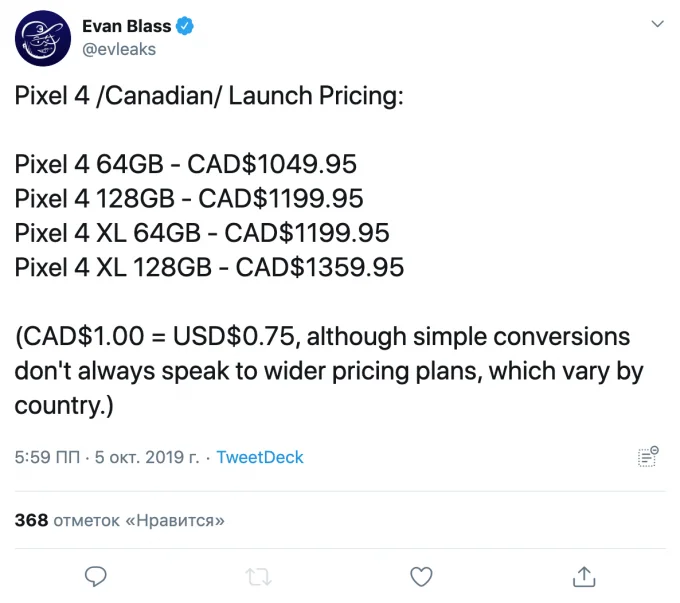Click the Pixel 4 128GB CAD$1199.95 line
The height and width of the screenshot is (603, 680).
click(x=189, y=198)
